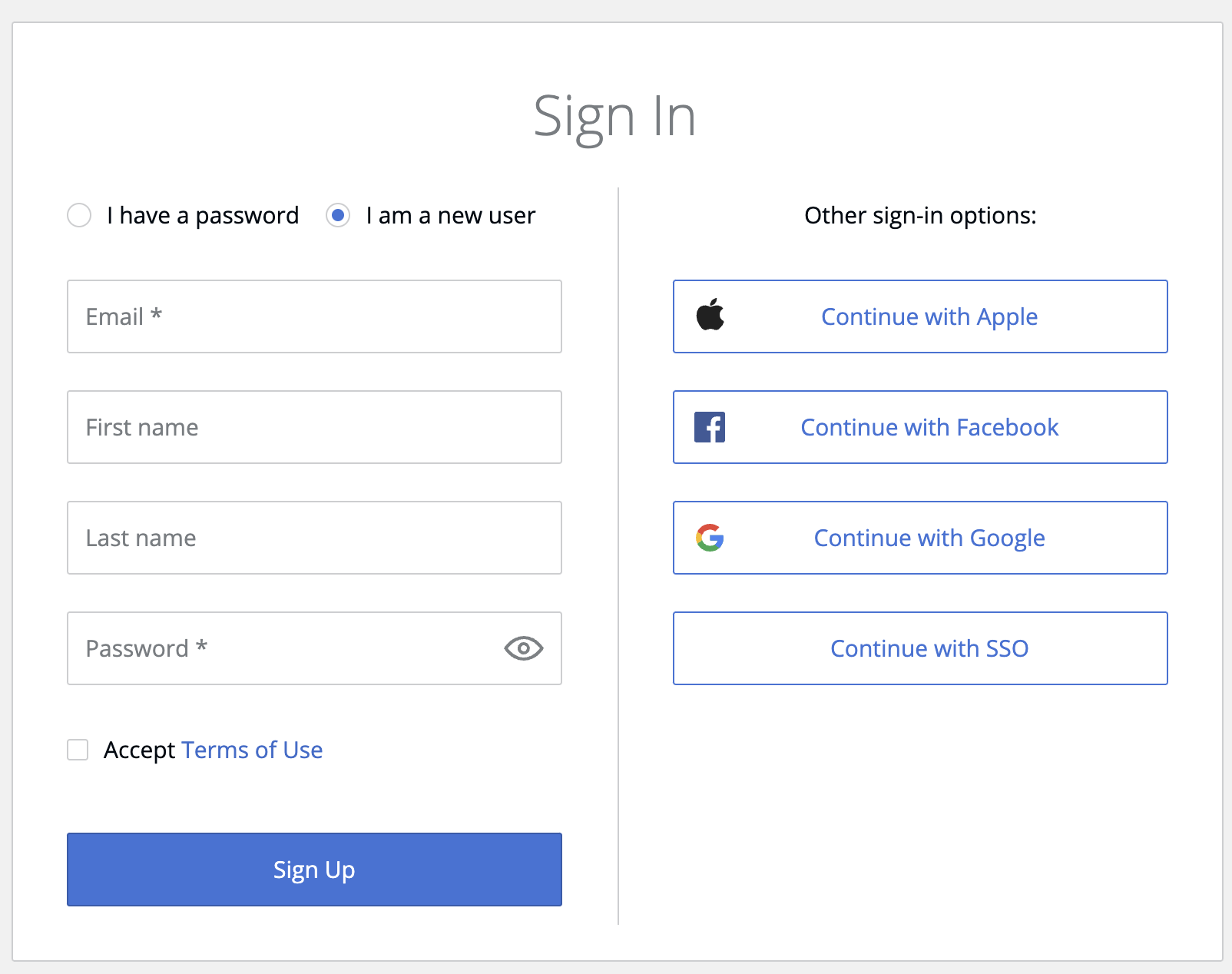
Task: Focus the Email input field
Action: tap(314, 316)
